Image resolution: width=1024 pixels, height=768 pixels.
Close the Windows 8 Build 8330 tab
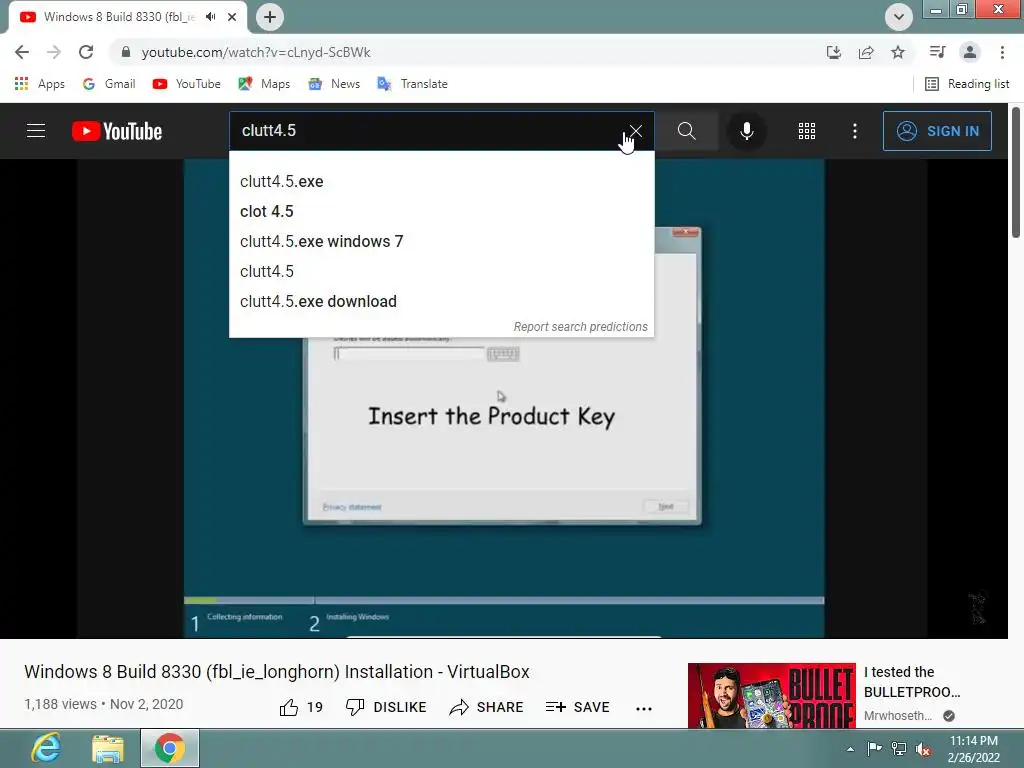232,17
